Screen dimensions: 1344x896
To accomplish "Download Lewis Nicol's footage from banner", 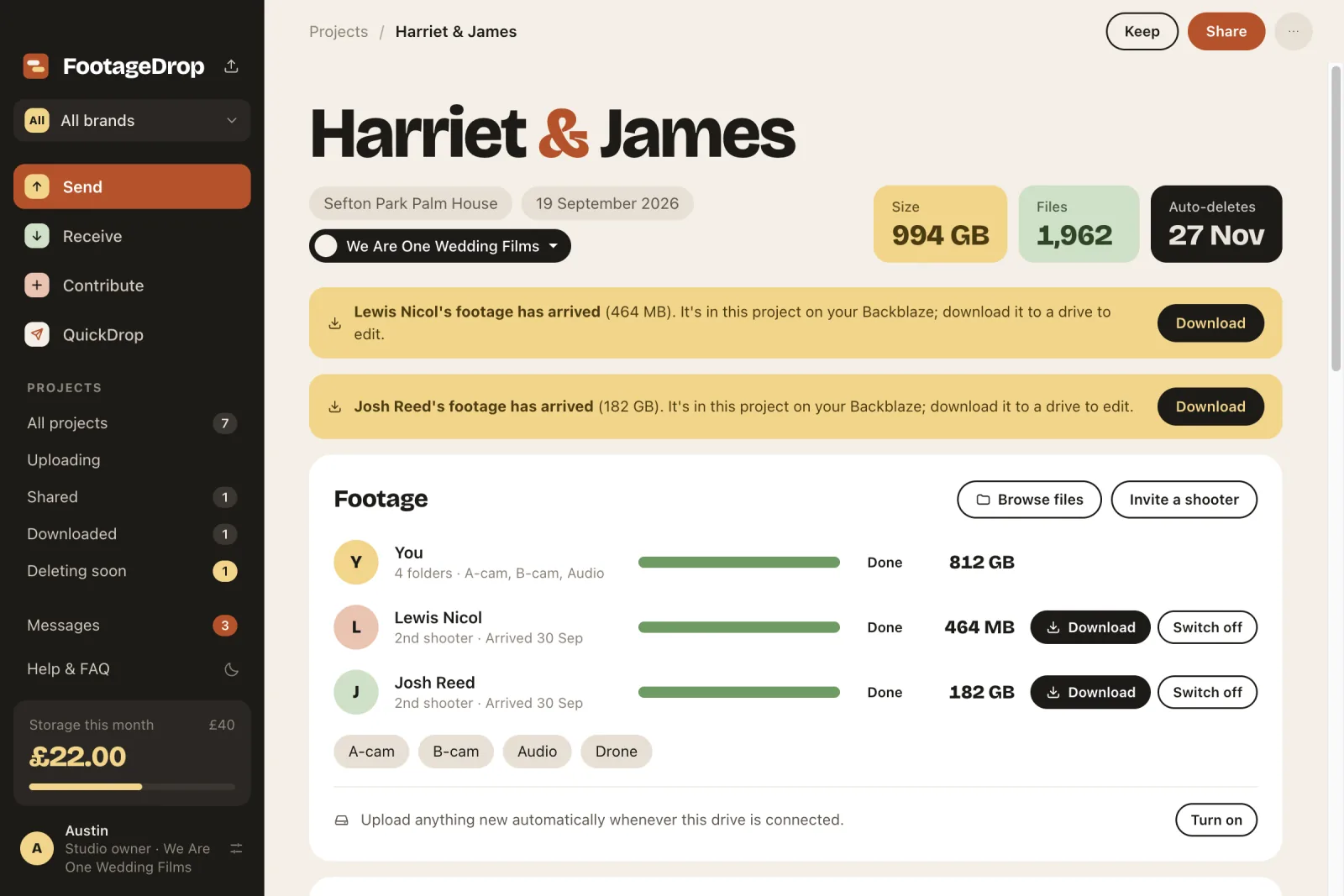I will pos(1210,323).
